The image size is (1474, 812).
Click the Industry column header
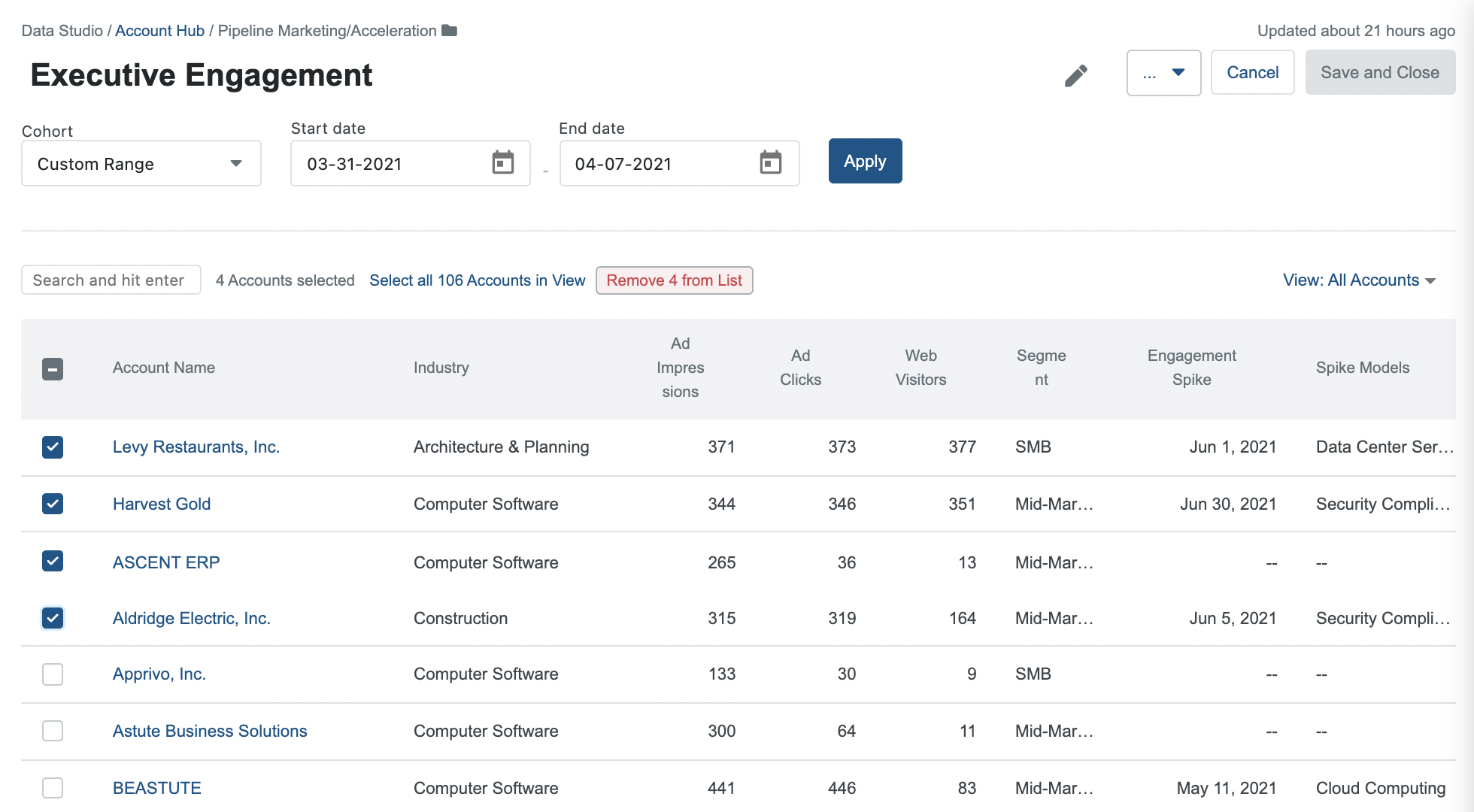pyautogui.click(x=441, y=368)
